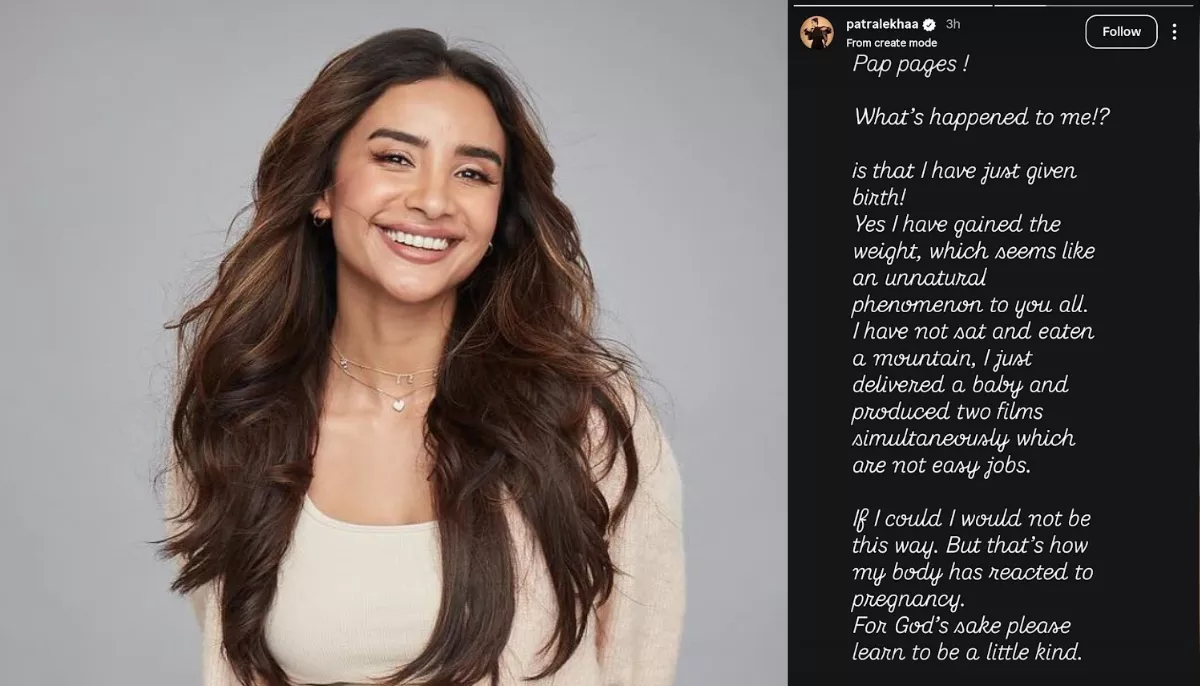Click the verified badge beside patralekhaa
Viewport: 1200px width, 686px height.
pyautogui.click(x=929, y=24)
